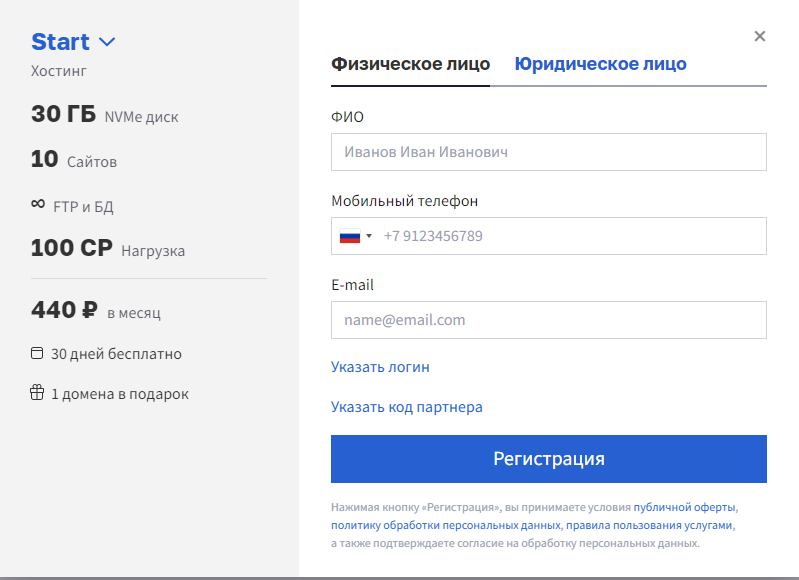
Task: Open политику обработки персональных данных link
Action: pos(446,525)
